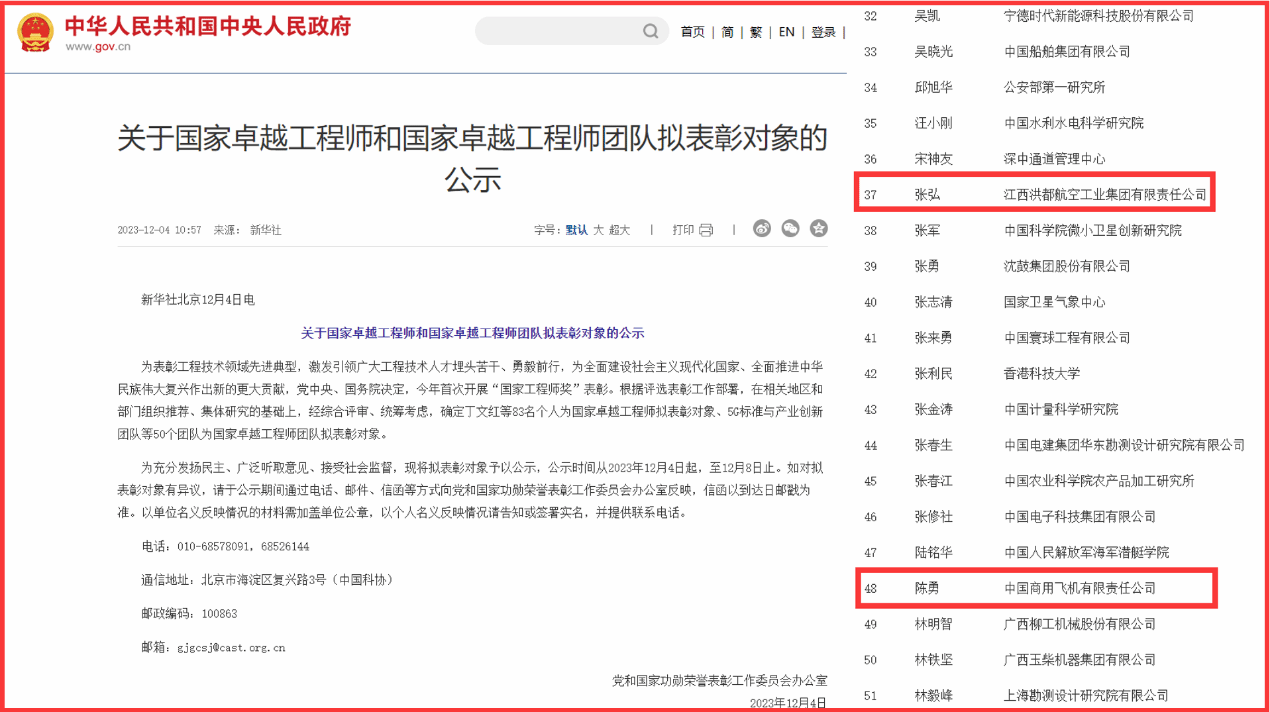
Task: Go to 首页 home page
Action: [x=692, y=32]
